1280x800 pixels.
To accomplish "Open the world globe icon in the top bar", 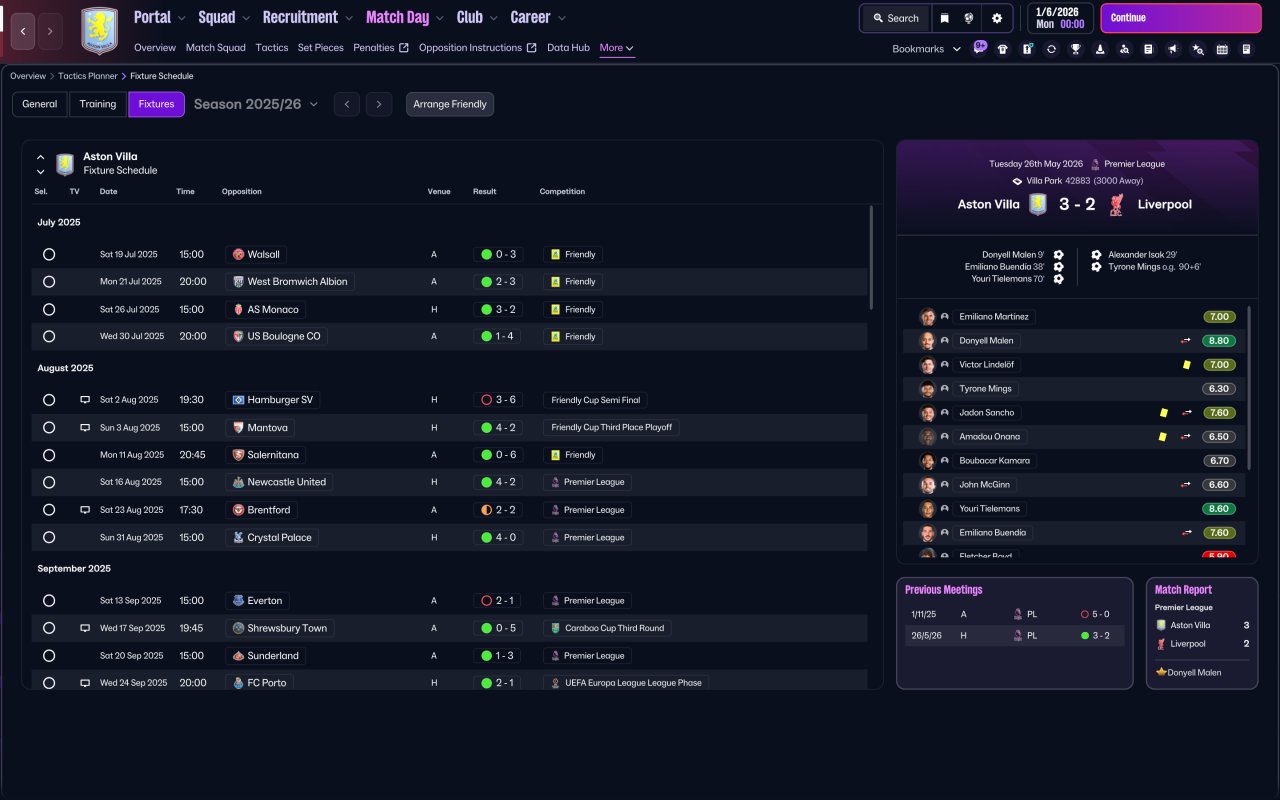I will click(x=969, y=18).
